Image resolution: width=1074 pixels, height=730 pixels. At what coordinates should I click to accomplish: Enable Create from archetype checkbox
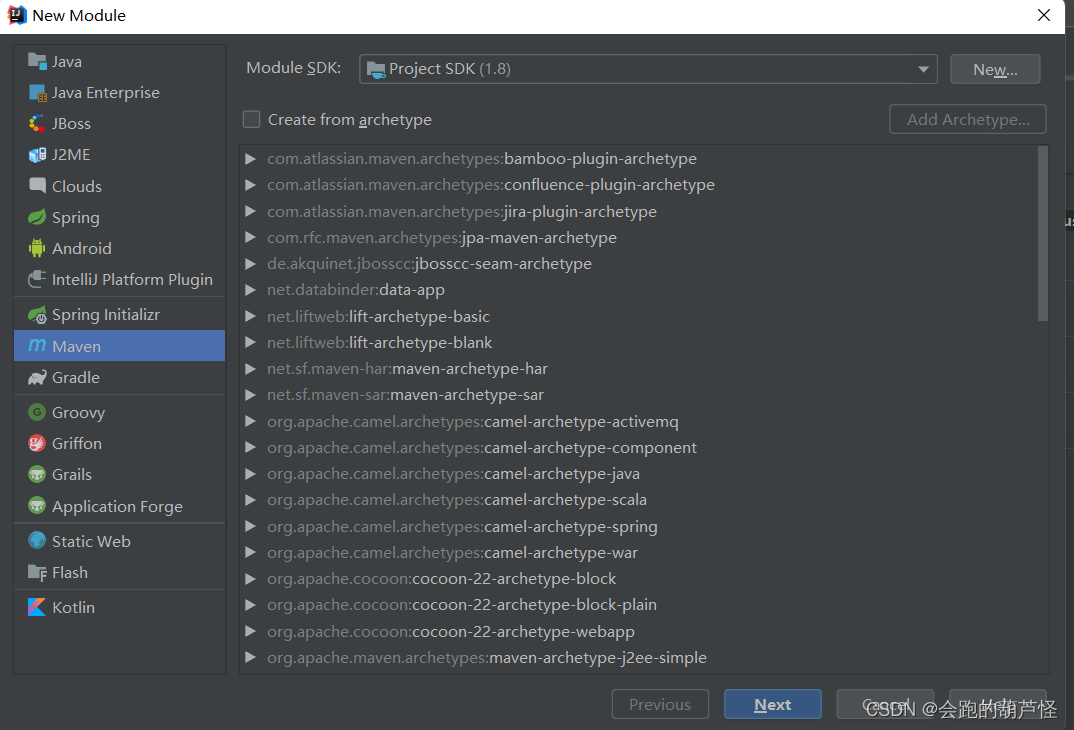251,119
